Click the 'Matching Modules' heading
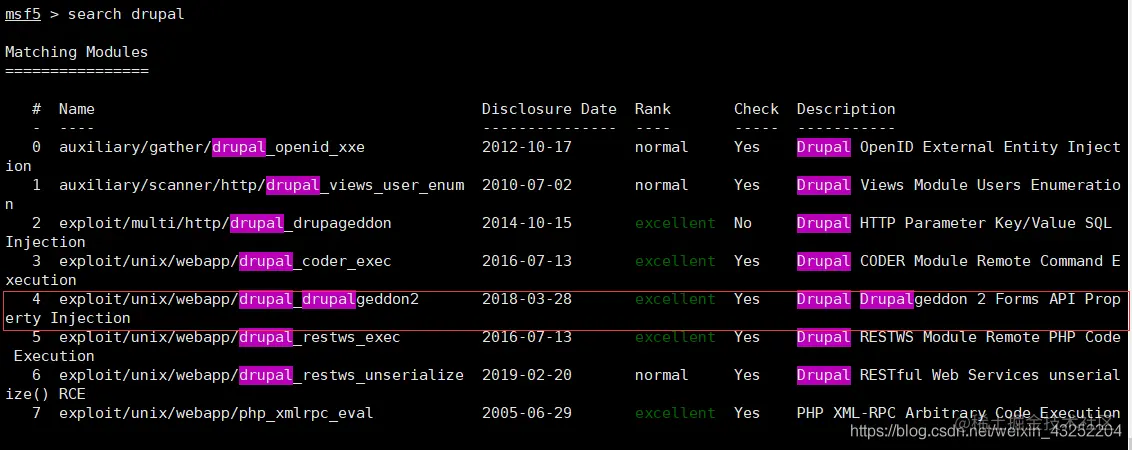 77,52
